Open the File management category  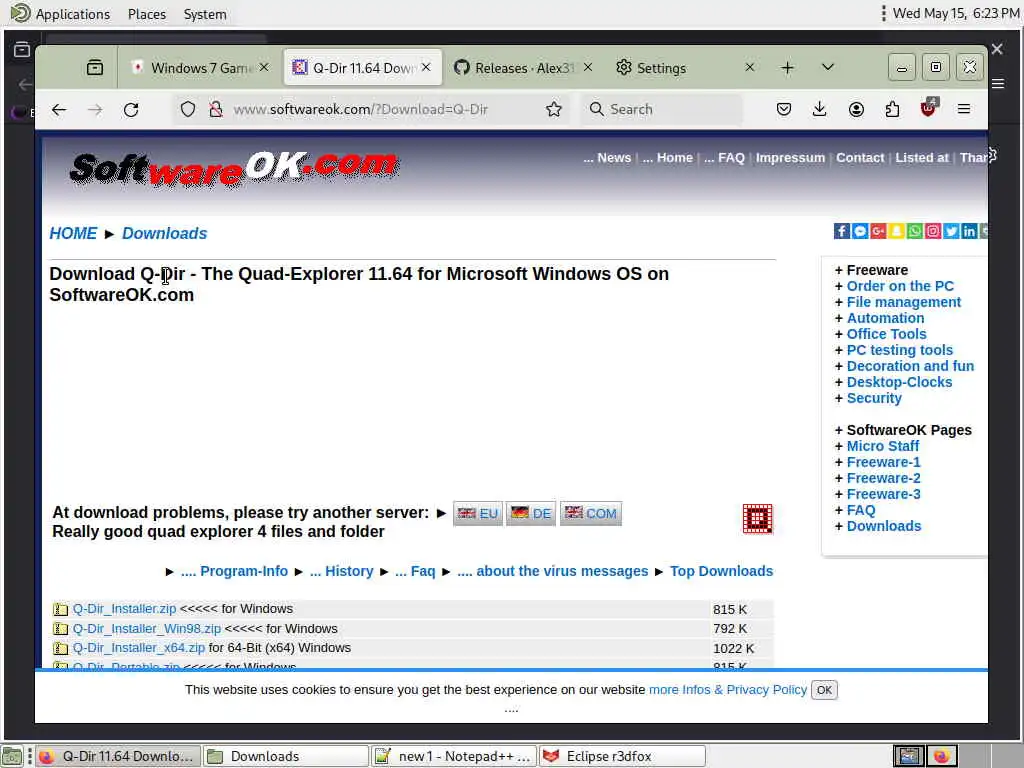coord(904,302)
